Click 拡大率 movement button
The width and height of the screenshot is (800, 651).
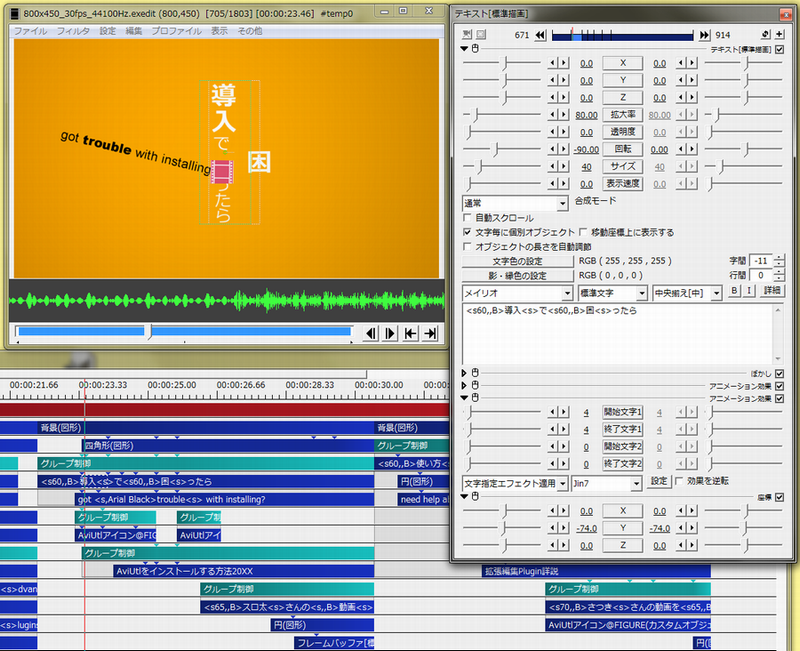[x=623, y=115]
